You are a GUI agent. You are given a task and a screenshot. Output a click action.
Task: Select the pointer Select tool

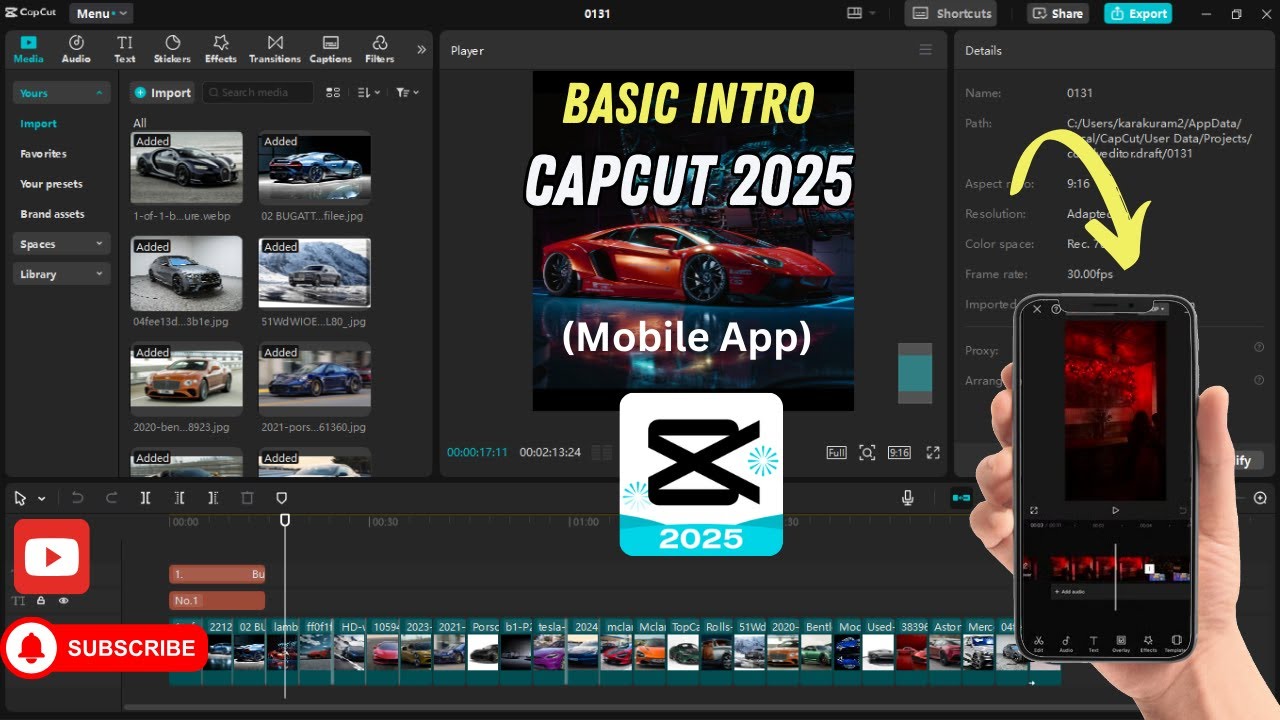tap(20, 498)
